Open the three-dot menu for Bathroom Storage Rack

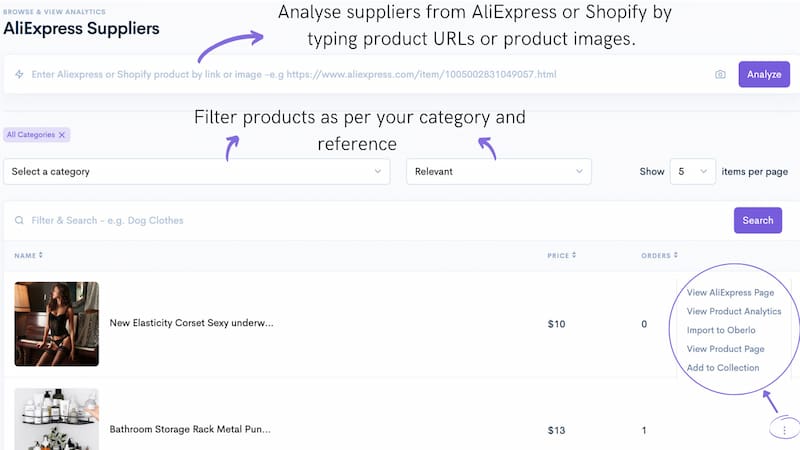click(784, 430)
